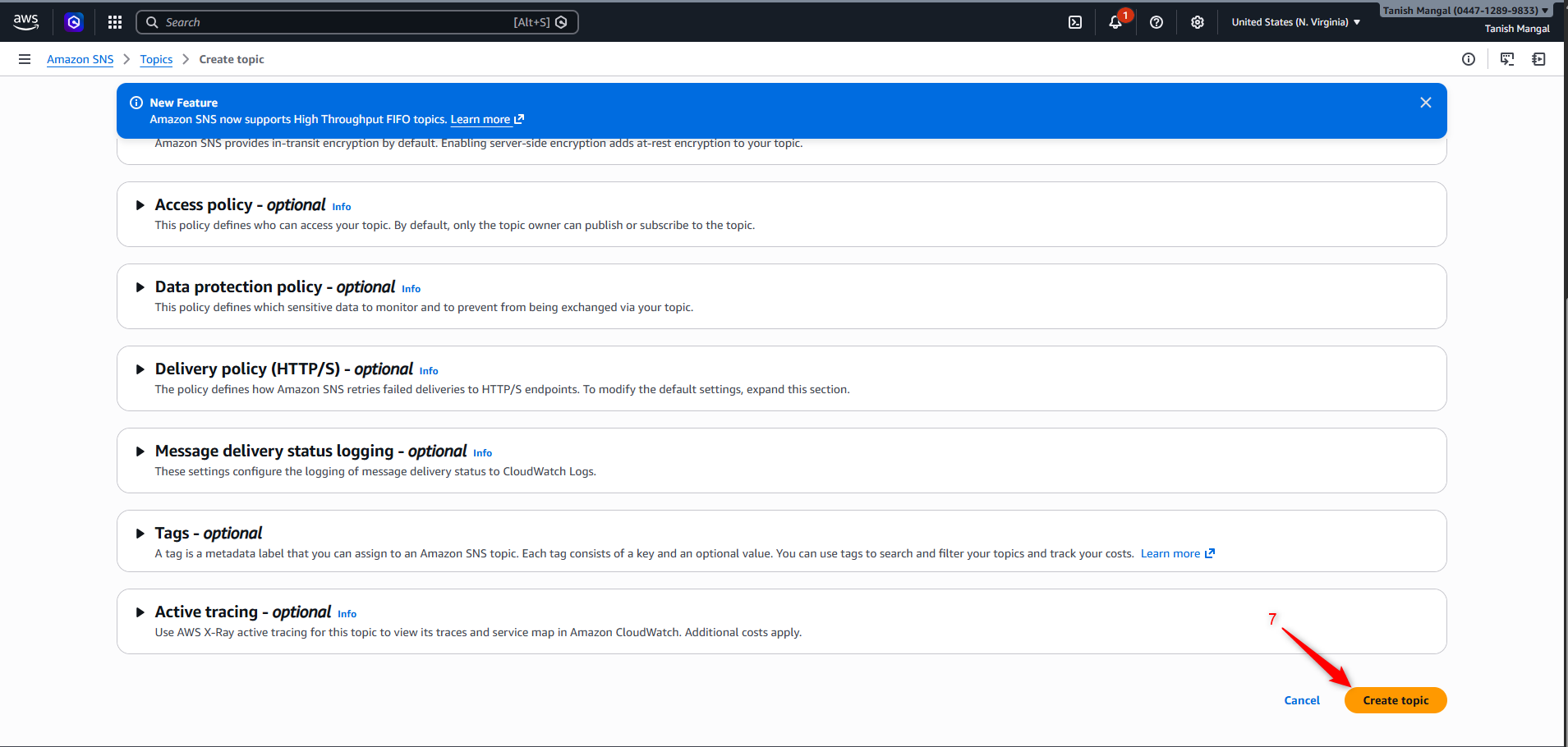Click the orange Create topic button

coord(1396,700)
